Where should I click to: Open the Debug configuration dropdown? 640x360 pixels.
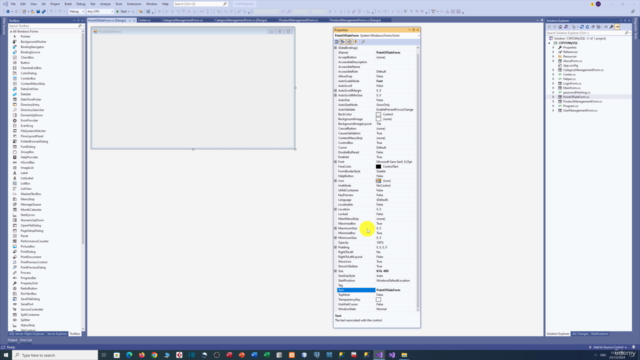pyautogui.click(x=76, y=11)
